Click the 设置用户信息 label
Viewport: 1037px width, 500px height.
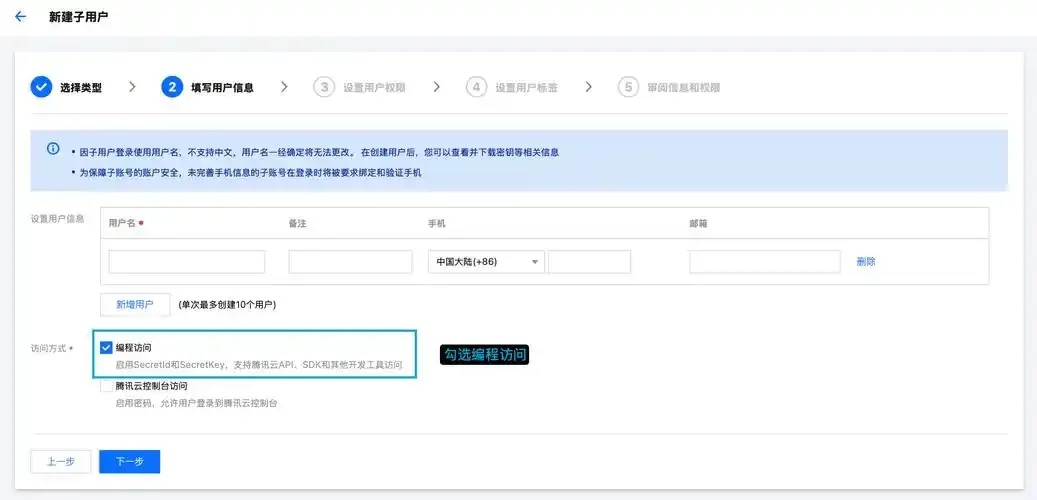coord(57,219)
